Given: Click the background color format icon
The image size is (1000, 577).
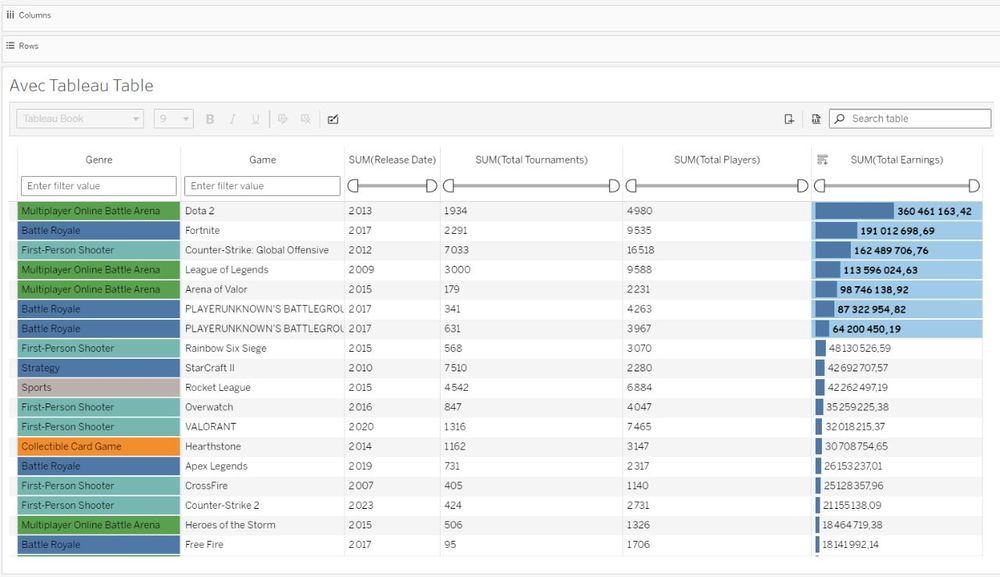Looking at the screenshot, I should click(305, 119).
